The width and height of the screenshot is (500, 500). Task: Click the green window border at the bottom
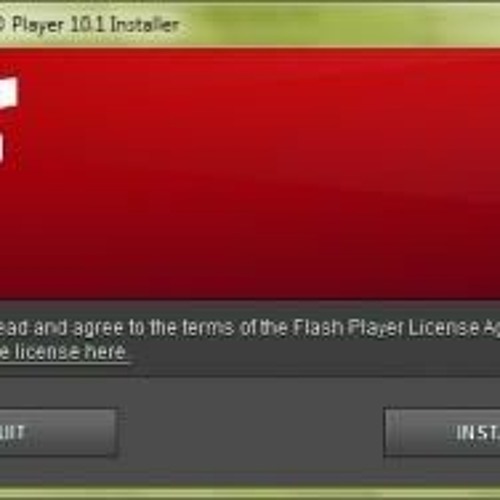pyautogui.click(x=250, y=493)
